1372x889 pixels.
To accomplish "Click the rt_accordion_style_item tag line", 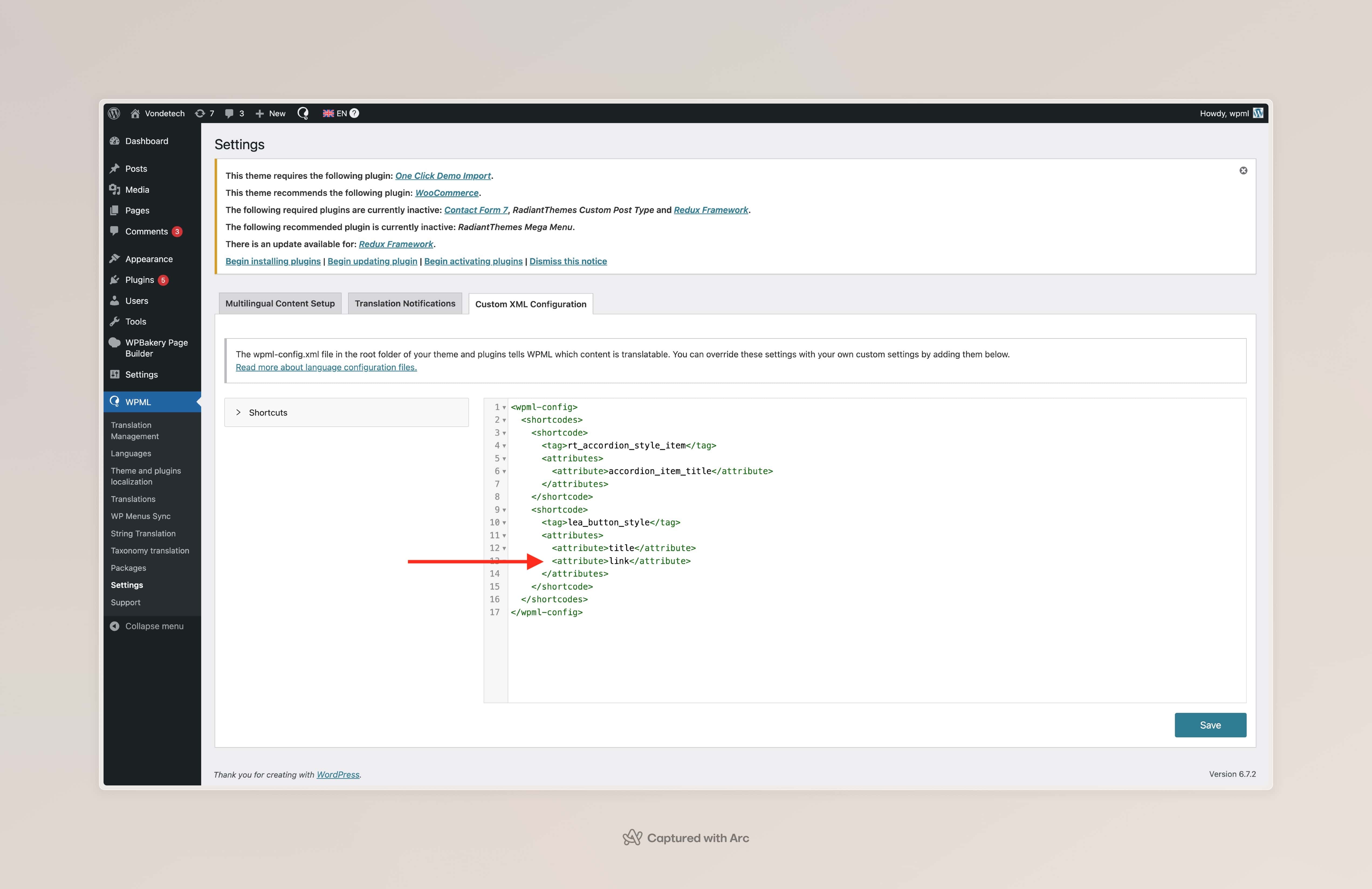I will tap(628, 446).
